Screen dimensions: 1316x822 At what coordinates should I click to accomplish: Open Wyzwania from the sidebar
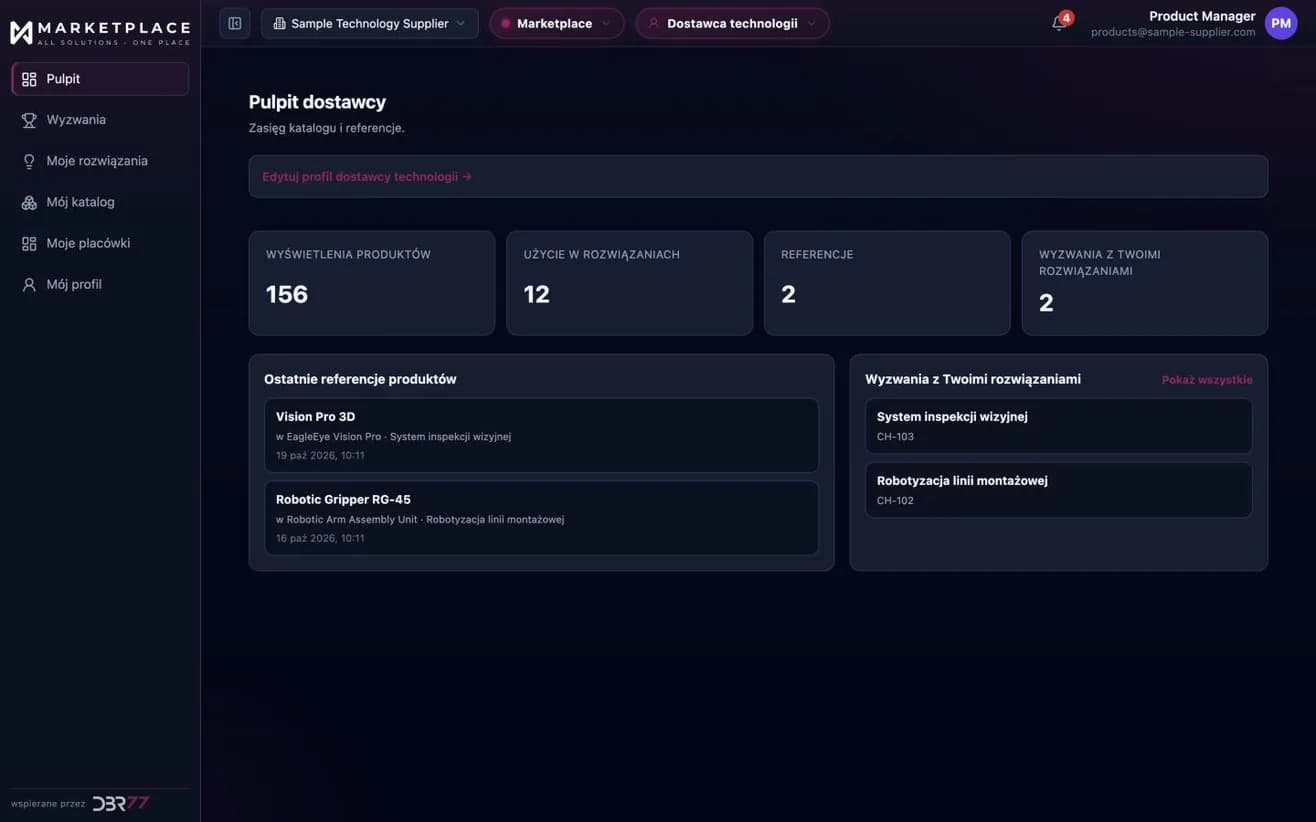[100, 120]
